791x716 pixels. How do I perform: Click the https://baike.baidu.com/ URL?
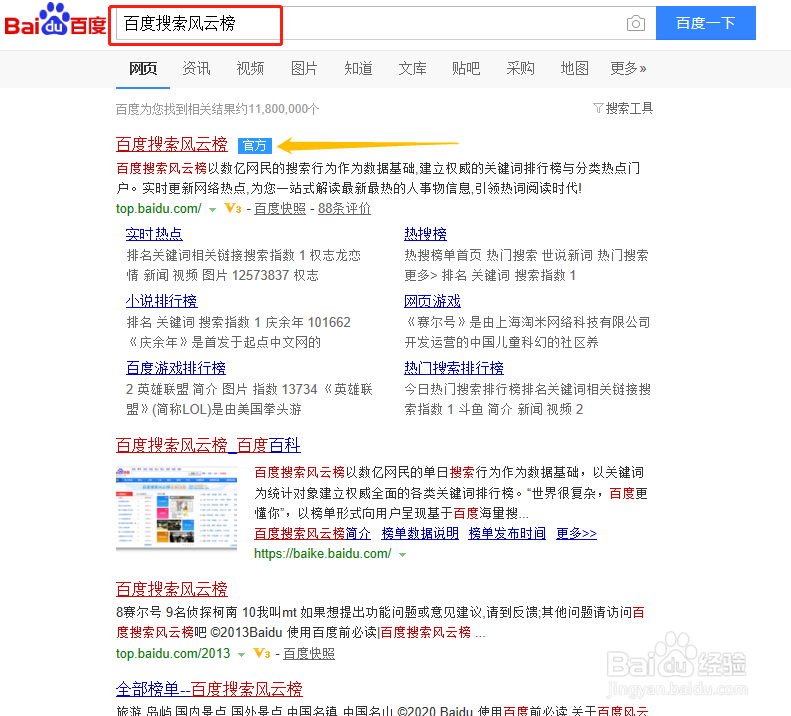323,554
